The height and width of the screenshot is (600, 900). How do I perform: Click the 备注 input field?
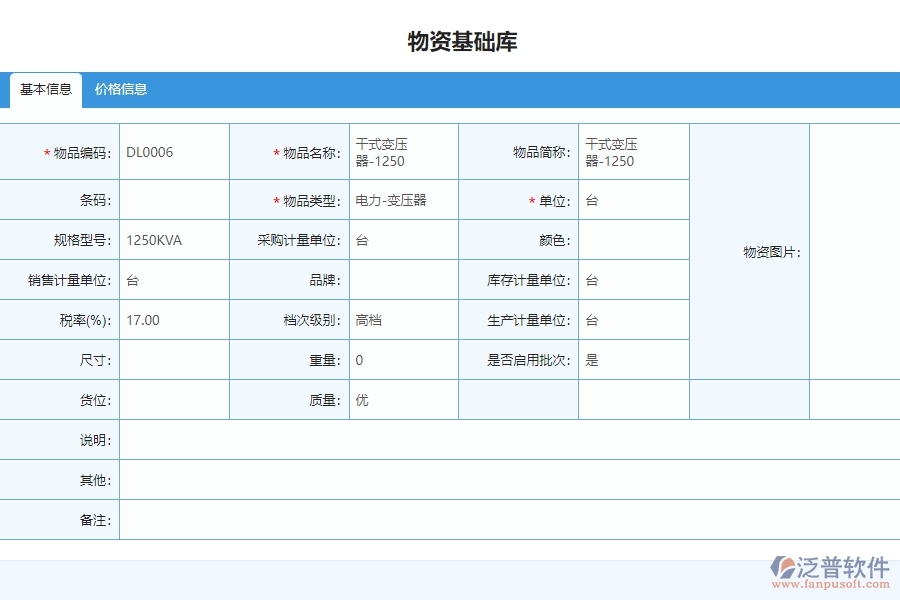coord(500,520)
